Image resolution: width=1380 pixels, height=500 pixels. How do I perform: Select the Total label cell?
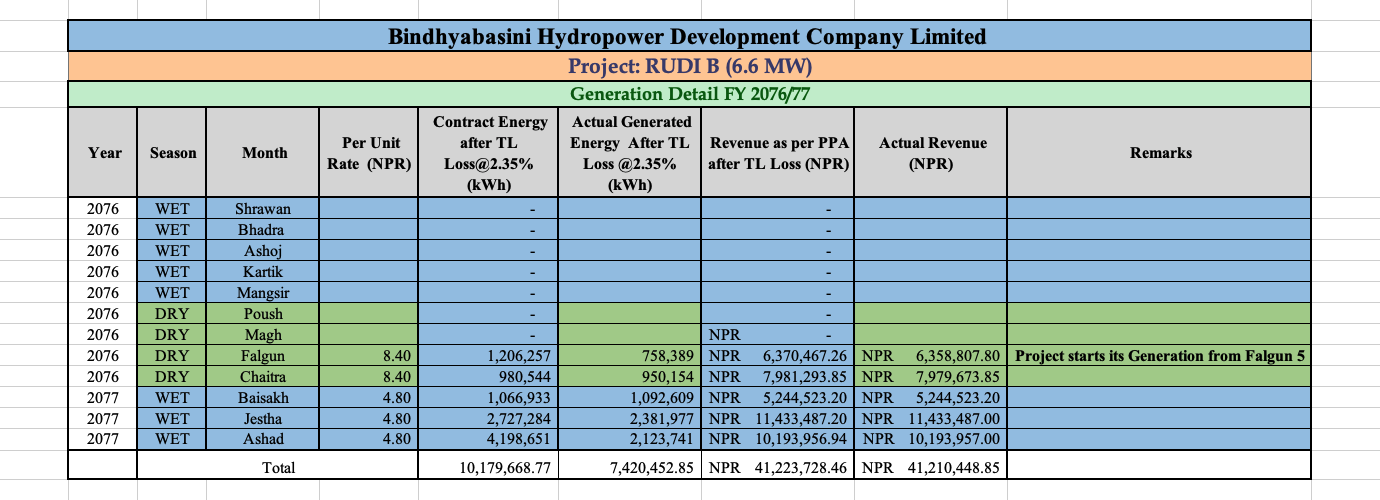point(278,467)
